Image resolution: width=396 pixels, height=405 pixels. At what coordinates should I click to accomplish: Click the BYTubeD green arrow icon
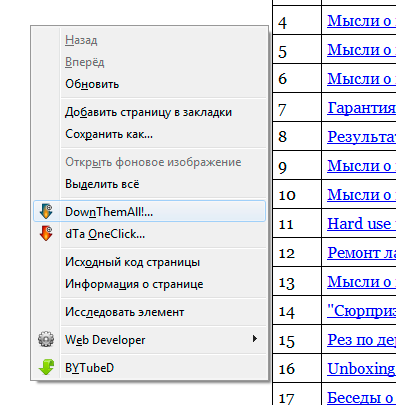coord(46,367)
